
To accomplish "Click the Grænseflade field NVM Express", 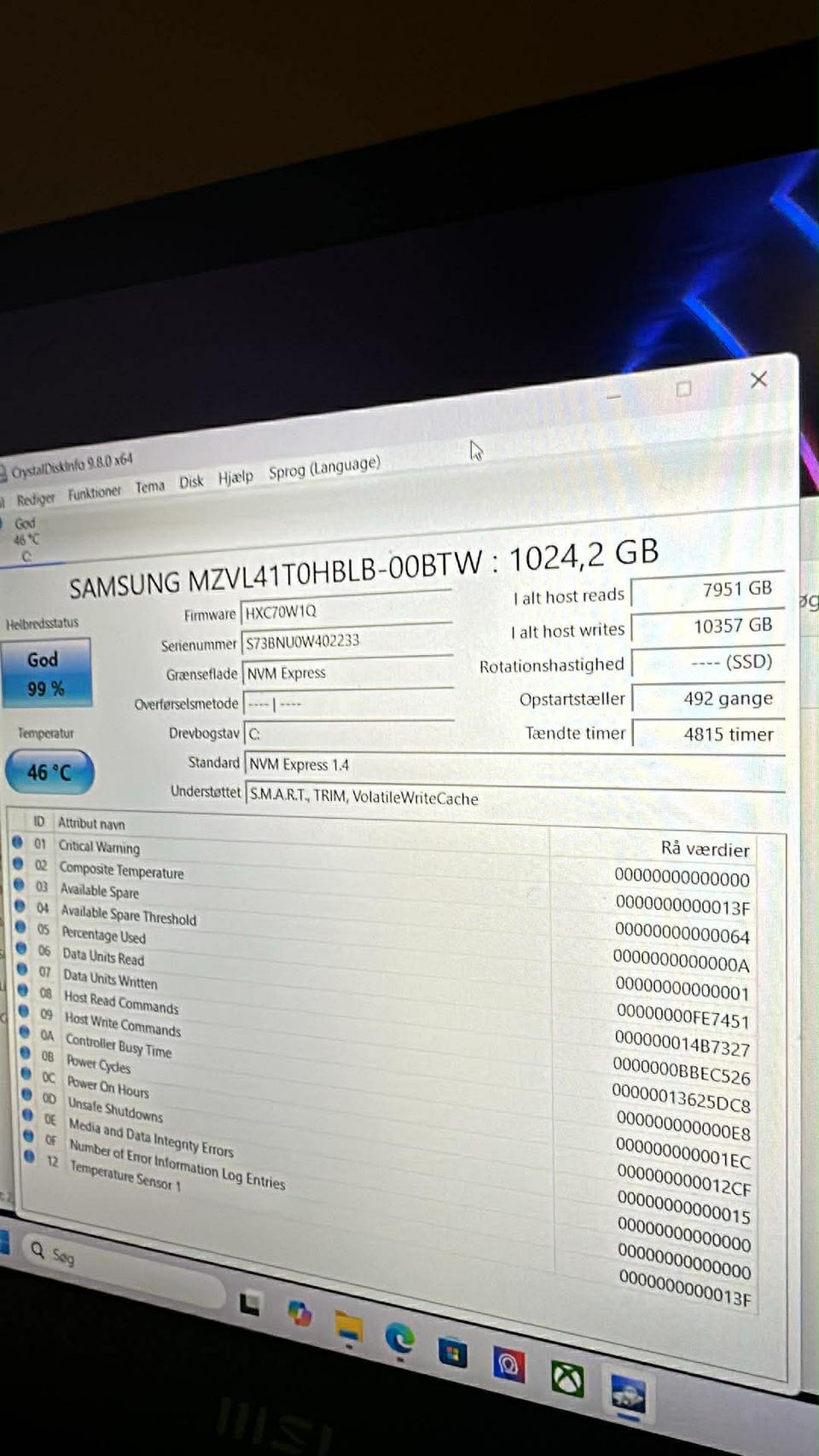I will coord(348,672).
